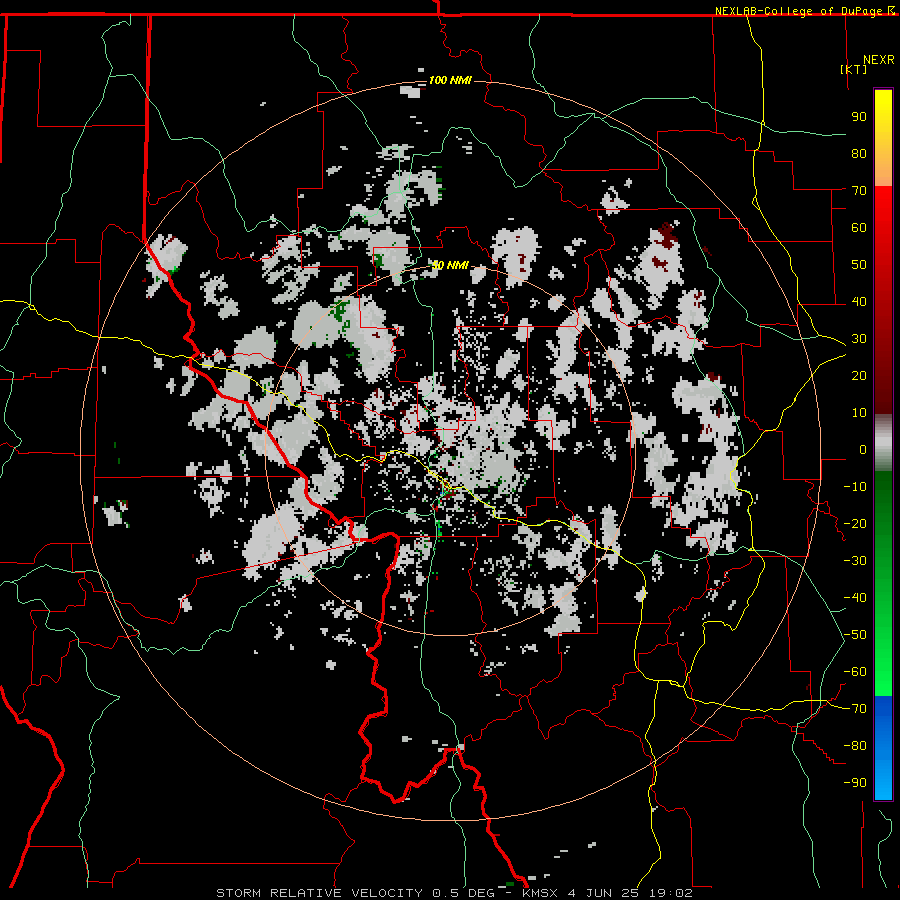The height and width of the screenshot is (900, 900).
Task: Click the positive 70 value on the velocity scale
Action: pyautogui.click(x=859, y=191)
